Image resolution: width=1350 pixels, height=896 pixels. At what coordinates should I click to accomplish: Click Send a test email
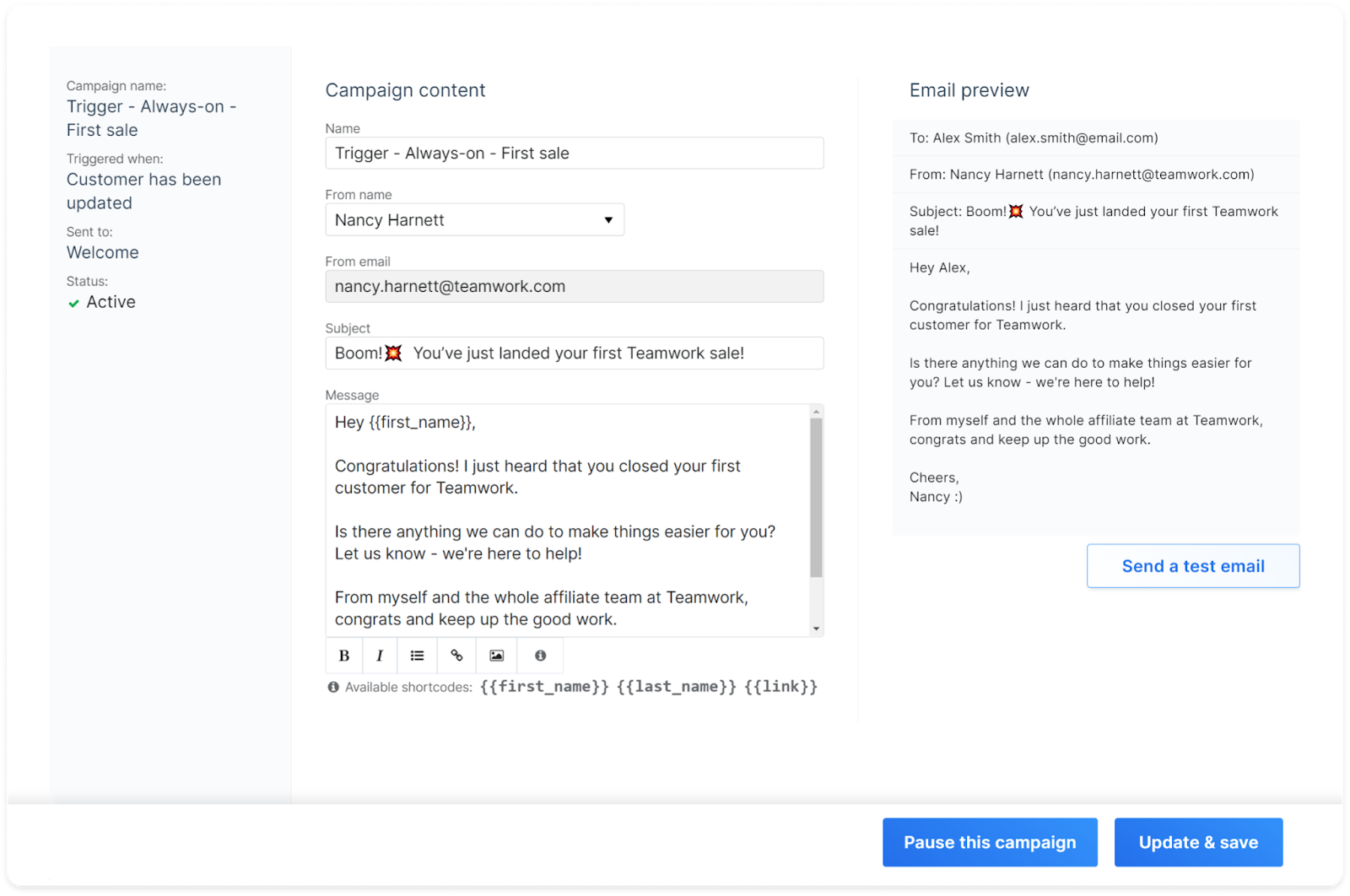coord(1192,566)
